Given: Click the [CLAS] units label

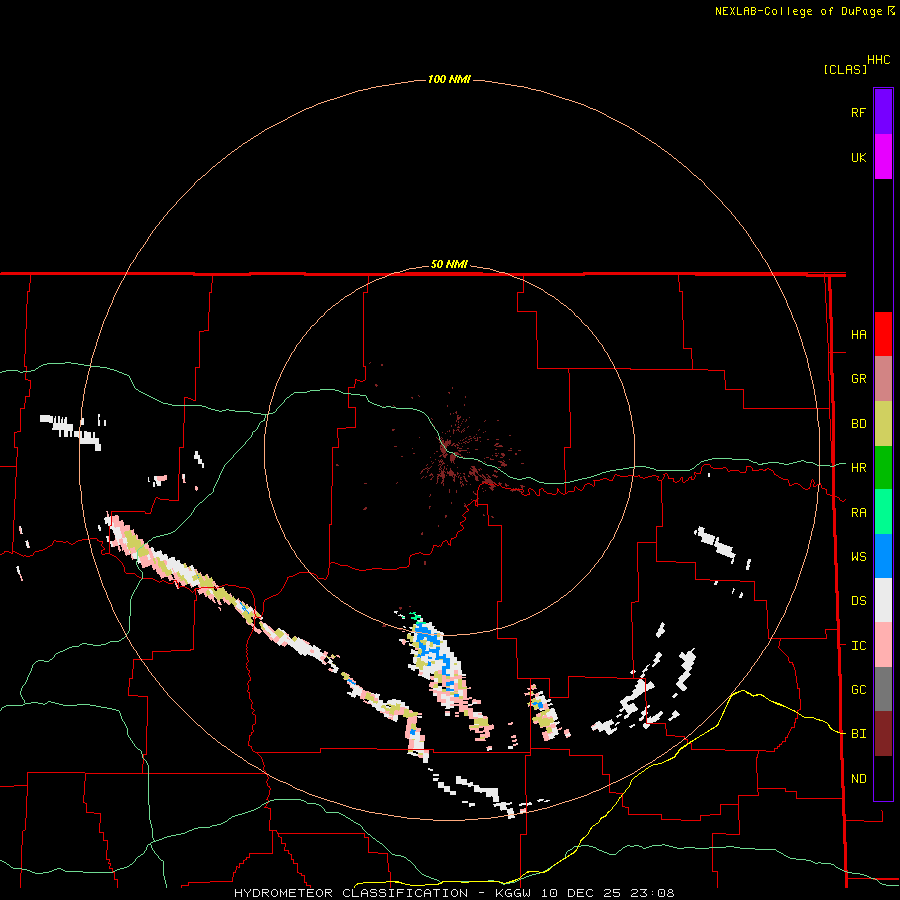Looking at the screenshot, I should click(x=845, y=69).
